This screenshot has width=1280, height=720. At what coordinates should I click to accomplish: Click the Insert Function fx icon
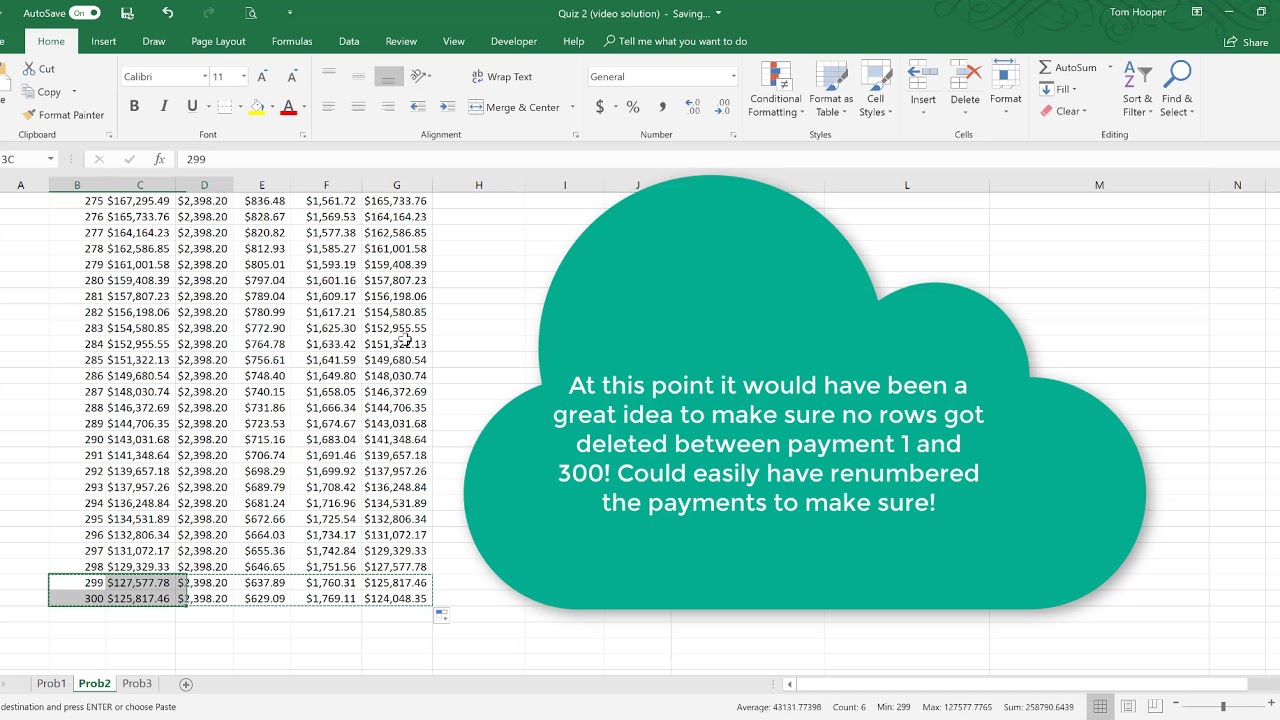tap(159, 159)
